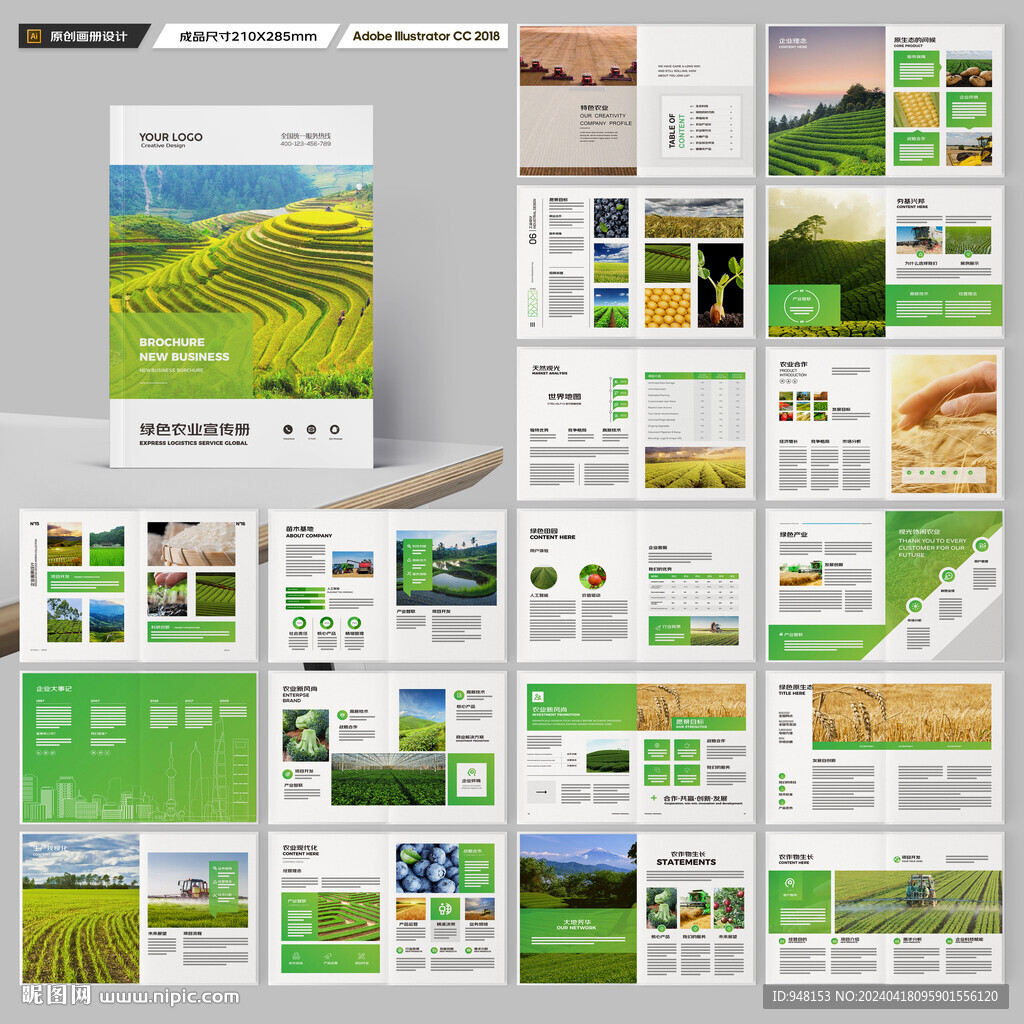Click the 原创画册设计 label
This screenshot has height=1024, width=1024.
tap(88, 37)
